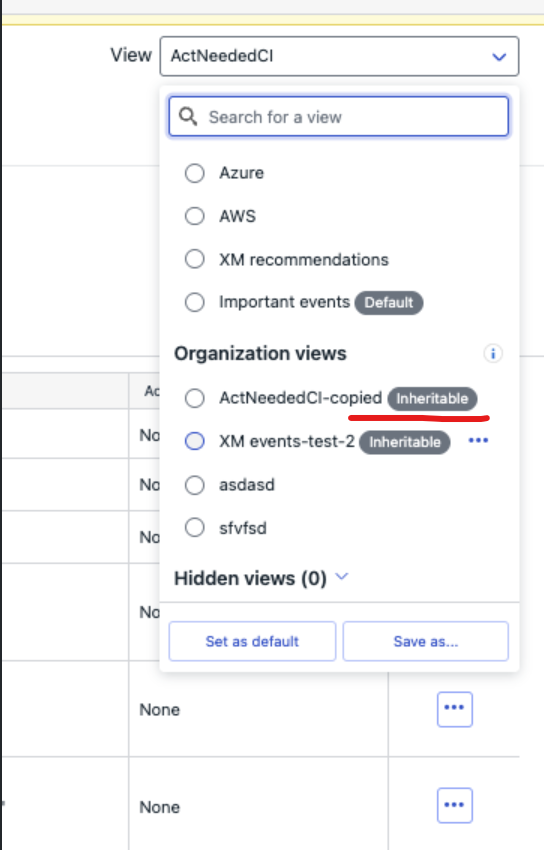Click the magnifier icon in the search box
544x850 pixels.
click(188, 117)
